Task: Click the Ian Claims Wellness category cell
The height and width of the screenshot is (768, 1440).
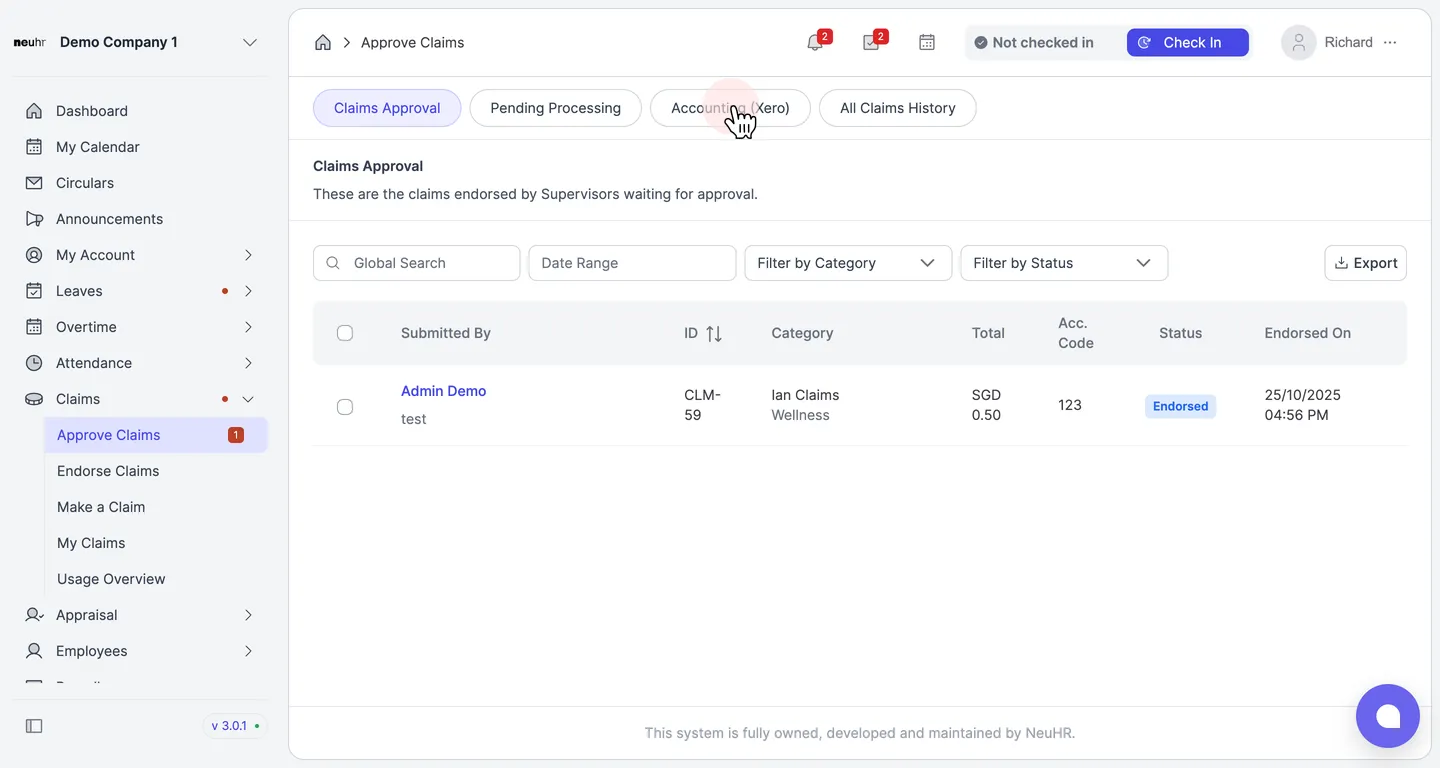Action: (x=805, y=405)
